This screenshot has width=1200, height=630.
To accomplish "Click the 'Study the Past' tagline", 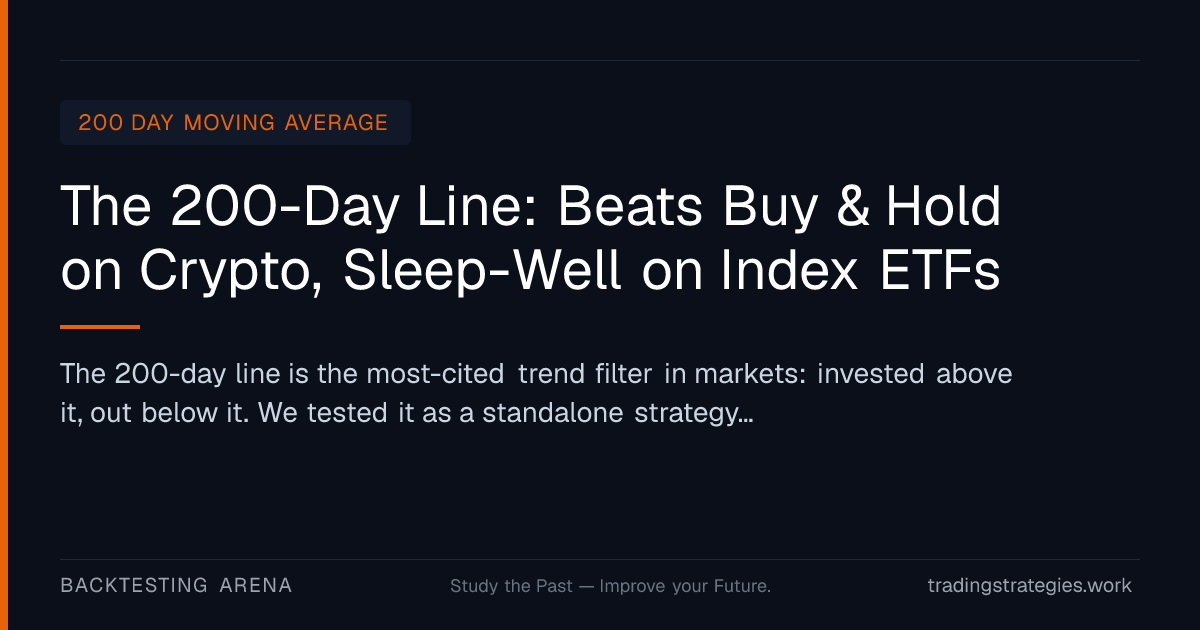I will click(x=511, y=586).
